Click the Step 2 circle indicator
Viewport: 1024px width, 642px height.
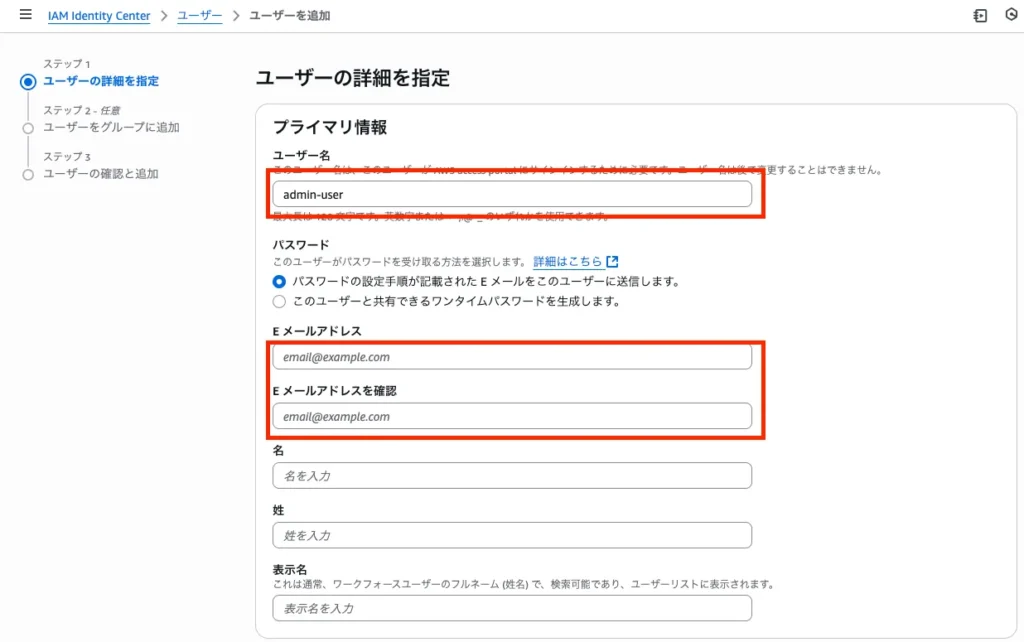(x=28, y=128)
